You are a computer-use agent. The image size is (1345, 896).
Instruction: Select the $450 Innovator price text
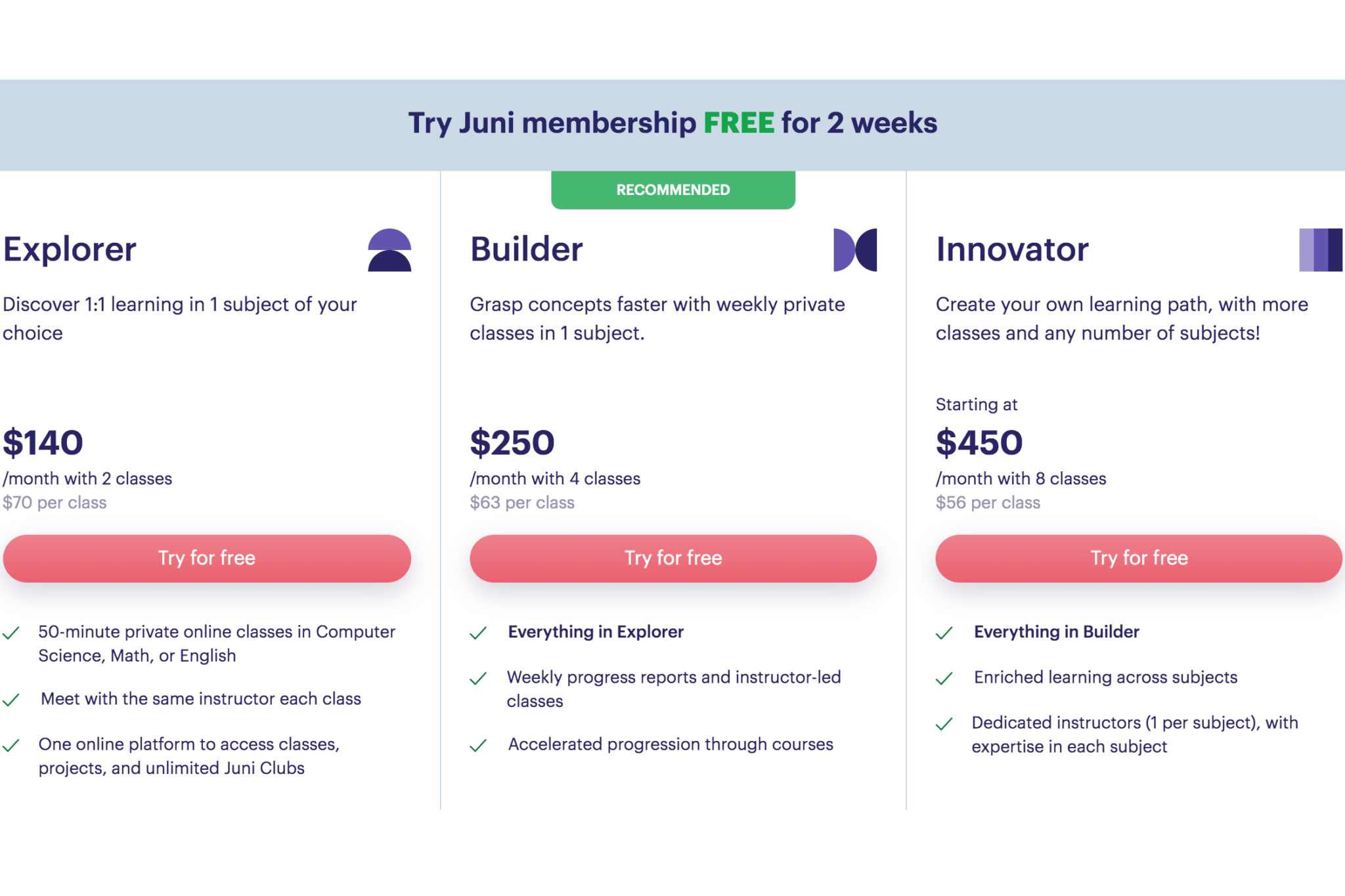[x=979, y=442]
